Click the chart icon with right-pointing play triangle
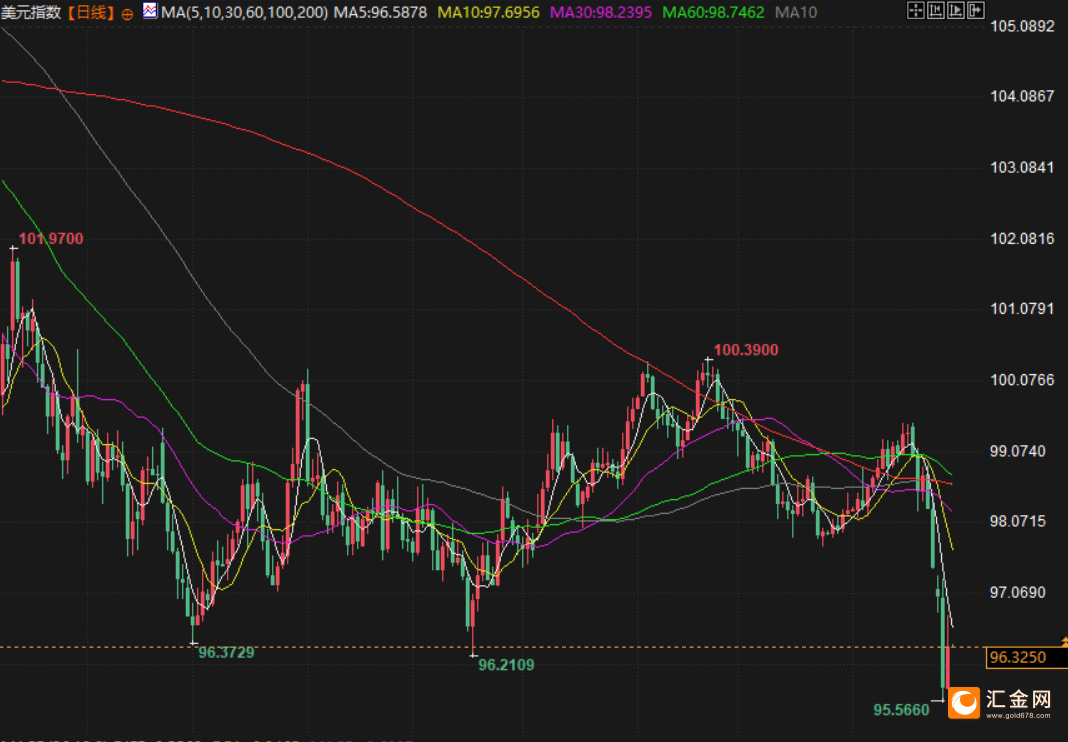Screen dimensions: 1068x742 coord(956,10)
